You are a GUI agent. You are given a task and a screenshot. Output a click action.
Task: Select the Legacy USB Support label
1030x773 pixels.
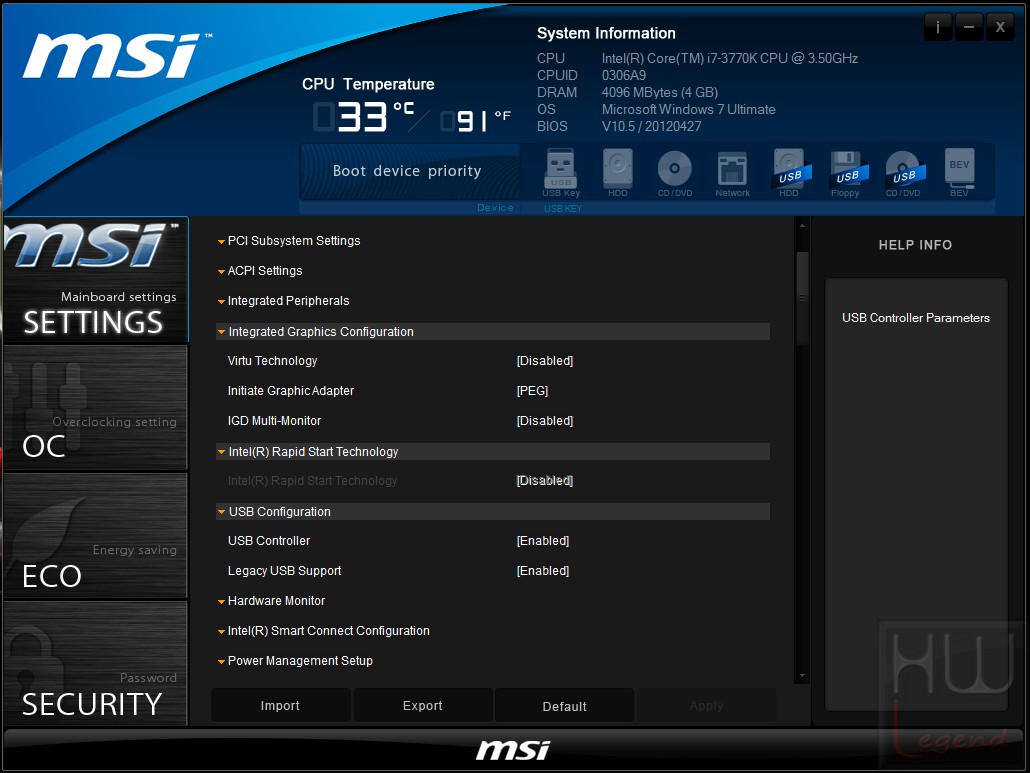pos(284,571)
